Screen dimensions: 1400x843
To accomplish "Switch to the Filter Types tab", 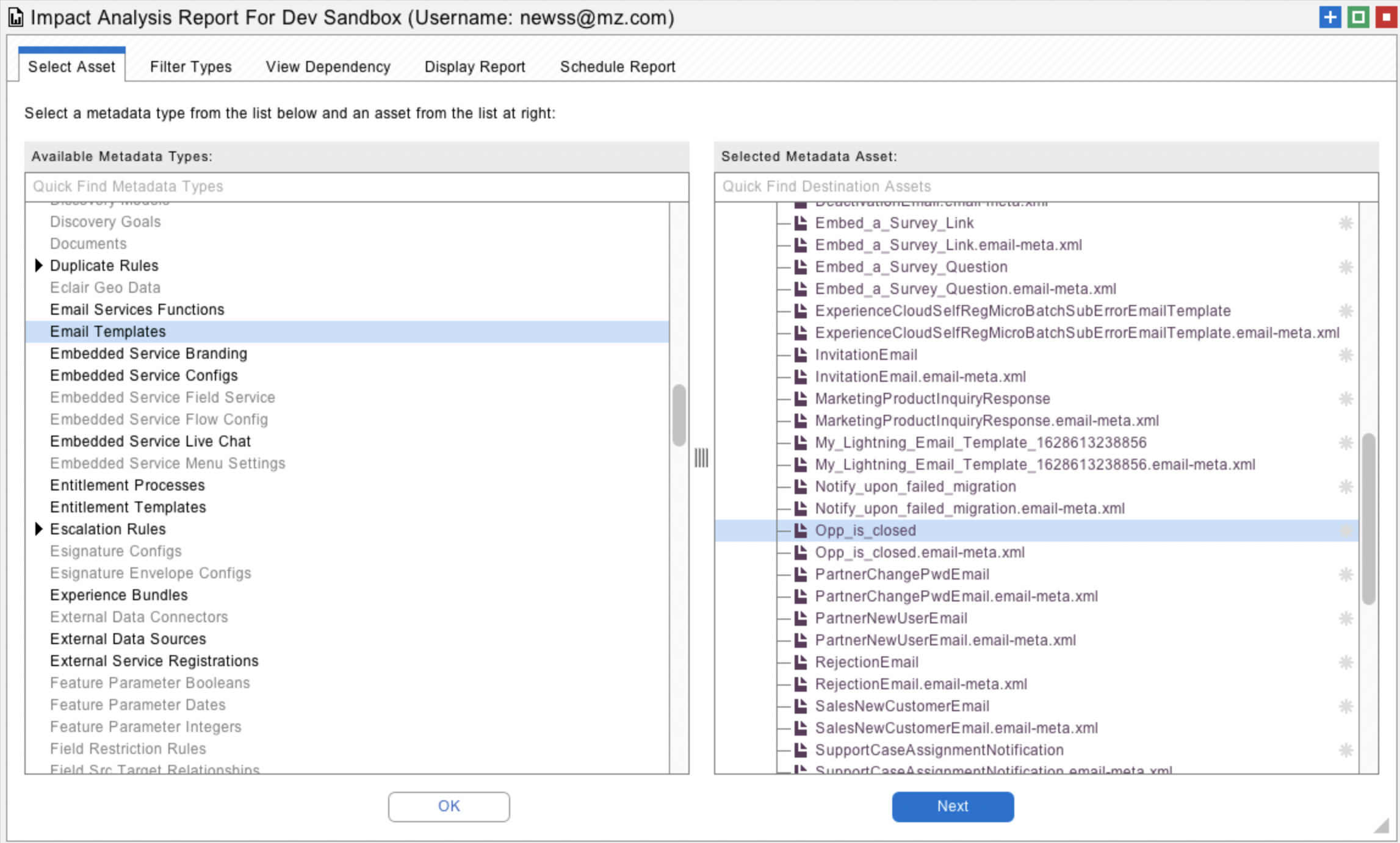I will pos(190,66).
